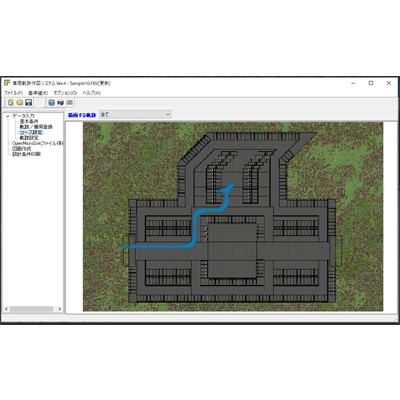Select 基本条件 tree item
Viewport: 400px width, 400px height.
(x=29, y=121)
